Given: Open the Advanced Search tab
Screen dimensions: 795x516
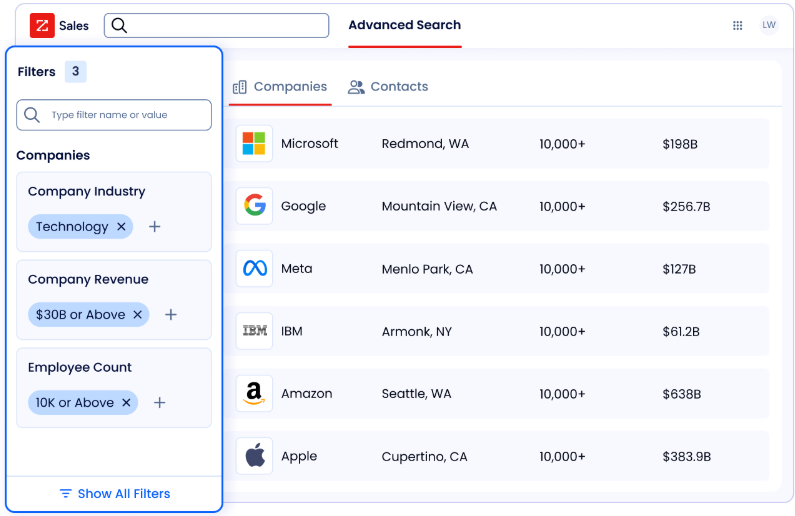Looking at the screenshot, I should click(x=405, y=25).
